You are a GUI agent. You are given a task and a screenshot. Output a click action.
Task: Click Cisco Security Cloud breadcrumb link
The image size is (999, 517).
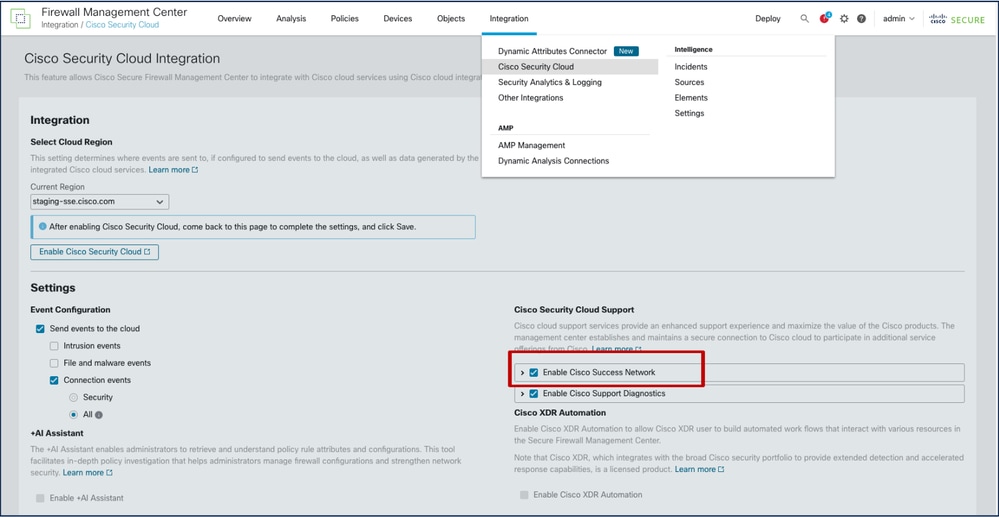122,25
